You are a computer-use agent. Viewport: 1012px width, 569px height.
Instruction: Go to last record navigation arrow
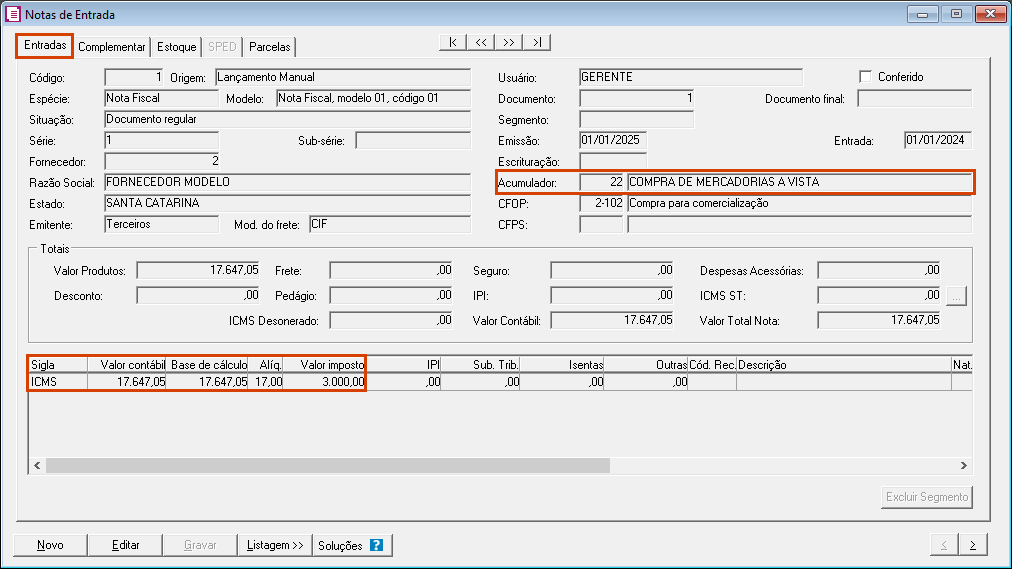click(537, 42)
